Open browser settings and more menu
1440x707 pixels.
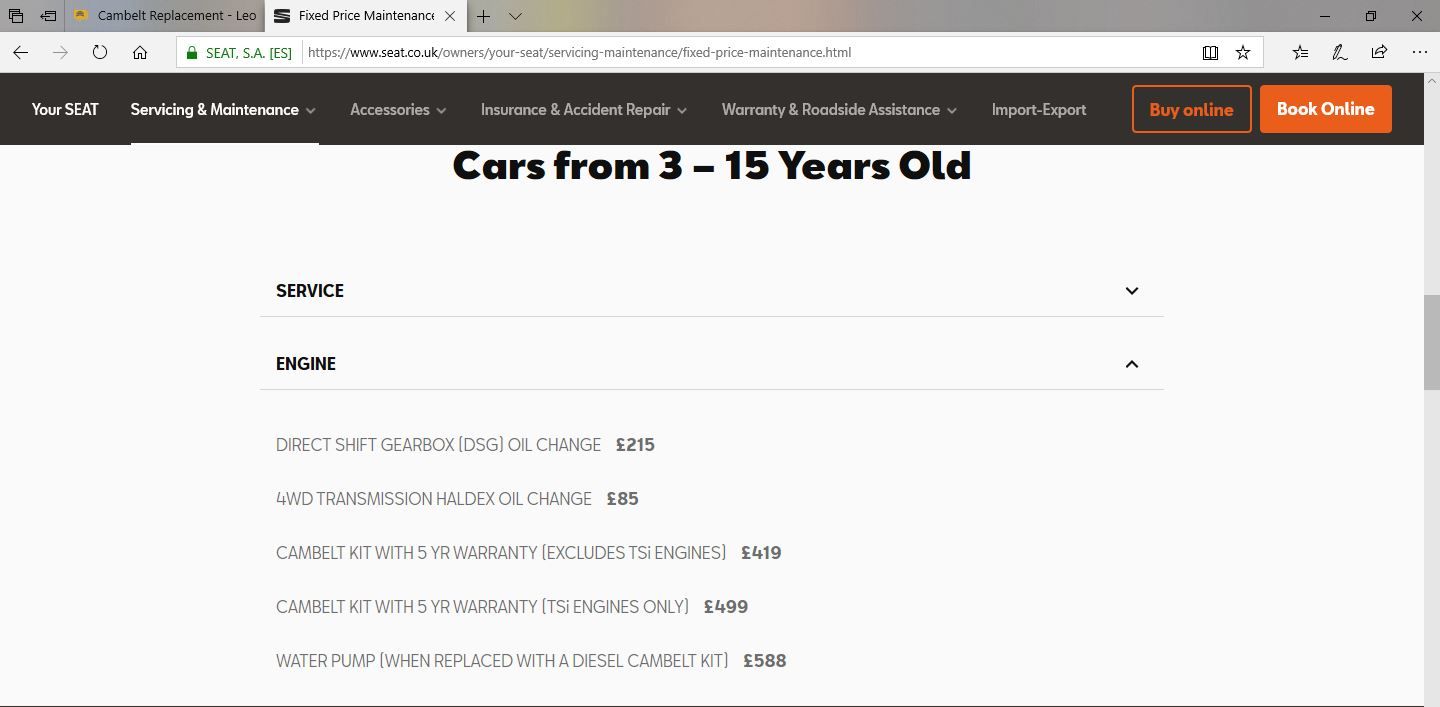pyautogui.click(x=1419, y=53)
